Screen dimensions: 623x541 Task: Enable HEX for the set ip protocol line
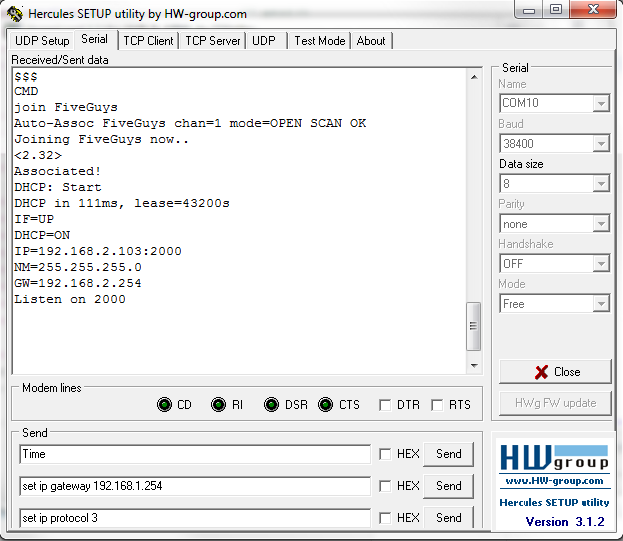pyautogui.click(x=385, y=518)
